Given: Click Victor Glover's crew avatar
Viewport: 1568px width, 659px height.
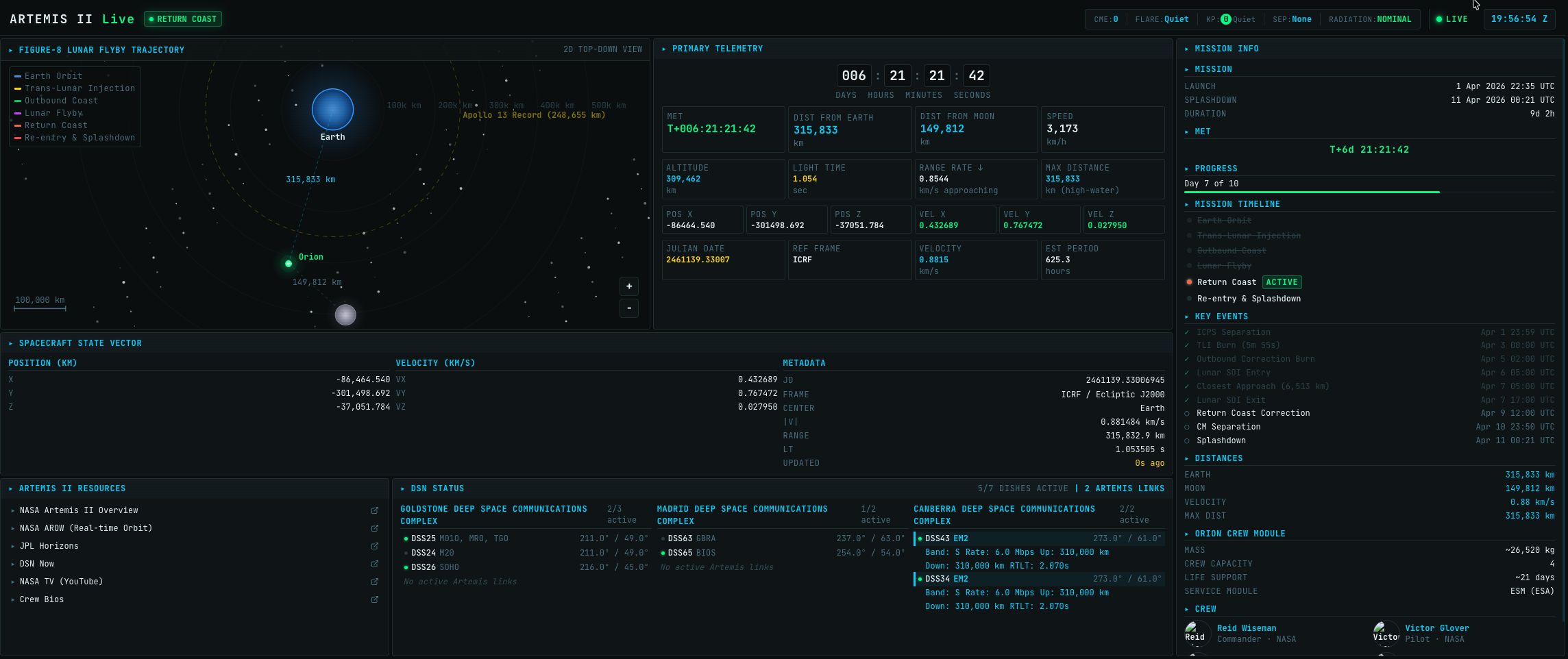Looking at the screenshot, I should (x=1386, y=633).
